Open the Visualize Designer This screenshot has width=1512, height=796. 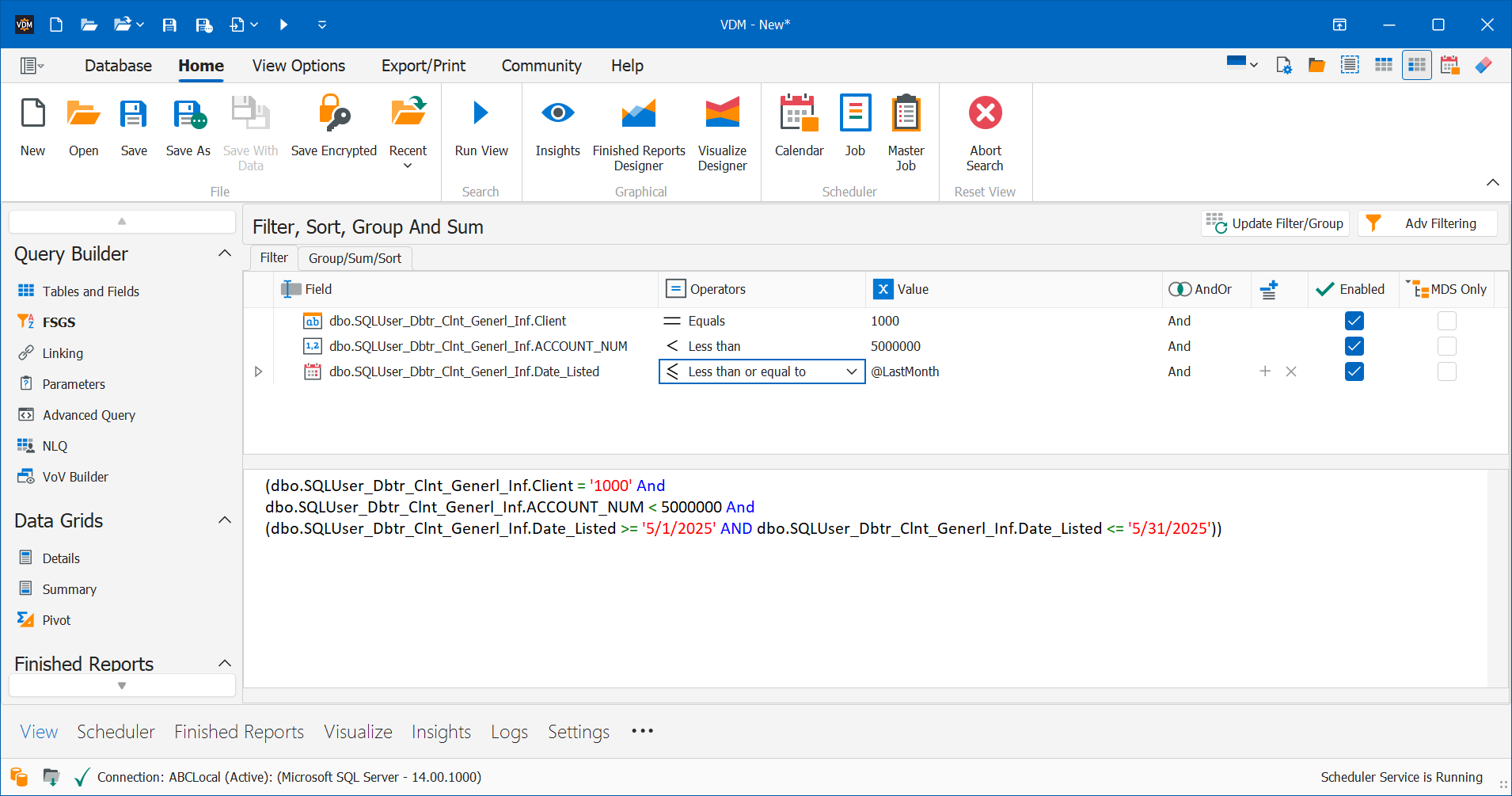point(722,133)
